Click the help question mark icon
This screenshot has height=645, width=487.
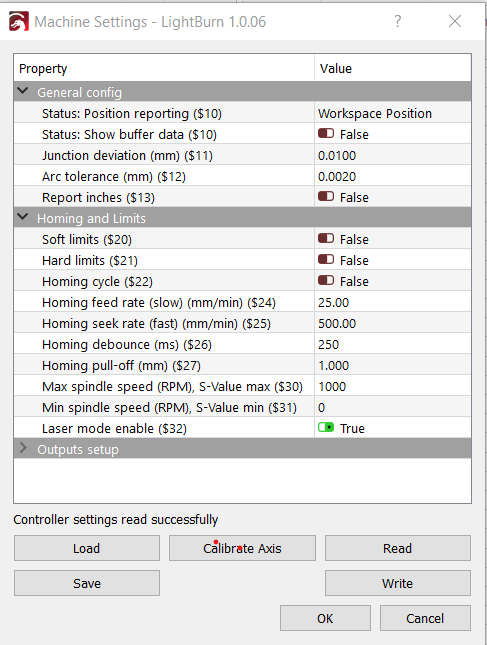pos(397,21)
